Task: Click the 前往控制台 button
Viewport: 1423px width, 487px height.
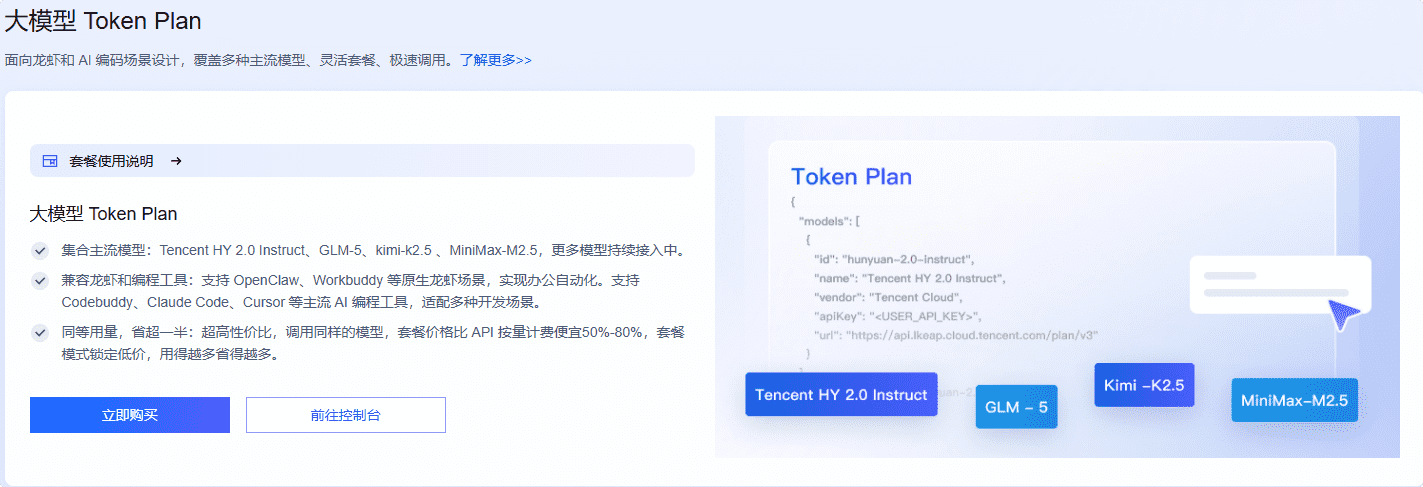Action: [x=346, y=415]
